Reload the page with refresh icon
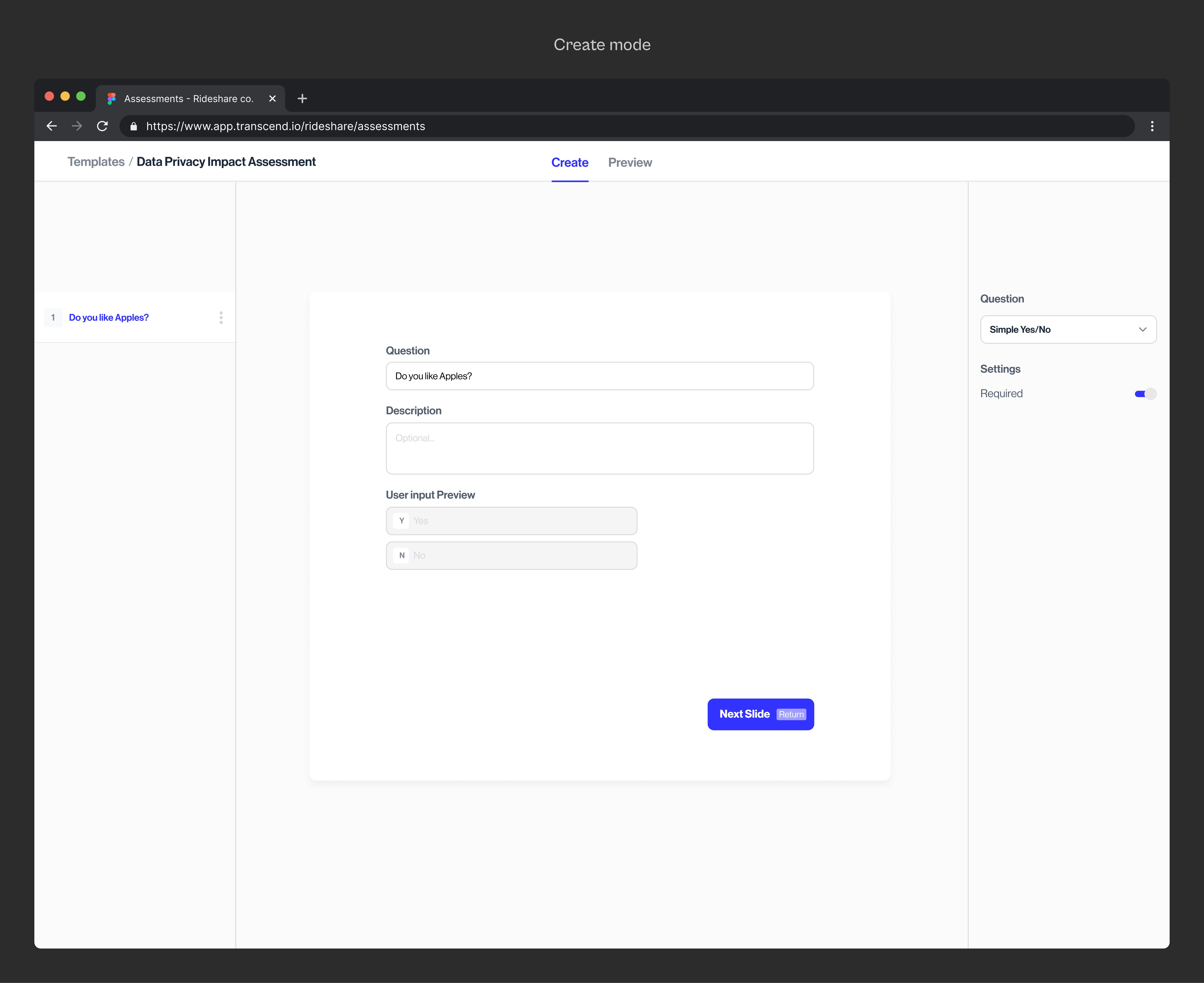The image size is (1204, 983). pos(103,126)
